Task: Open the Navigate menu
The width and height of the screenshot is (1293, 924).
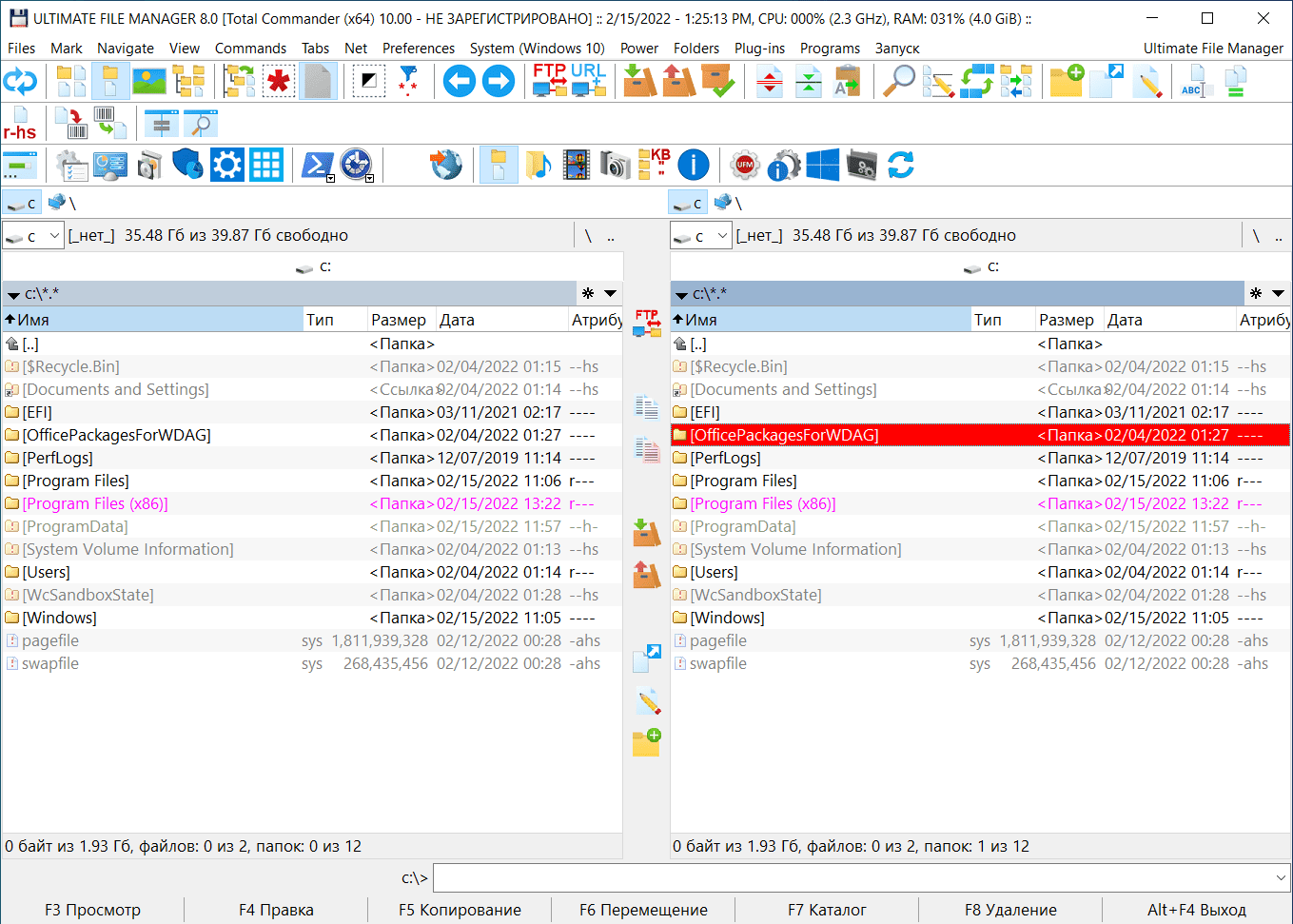Action: tap(126, 49)
